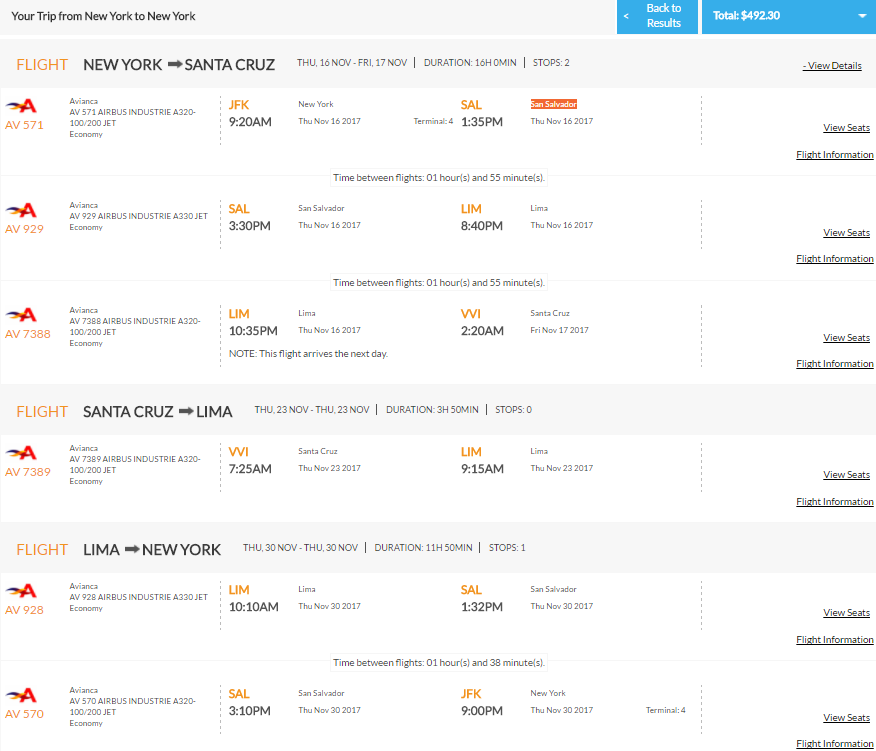Click the 'AV 929 AIRBUS INDUSTRIE A330 JET' aircraft text
The height and width of the screenshot is (751, 876).
click(x=139, y=216)
